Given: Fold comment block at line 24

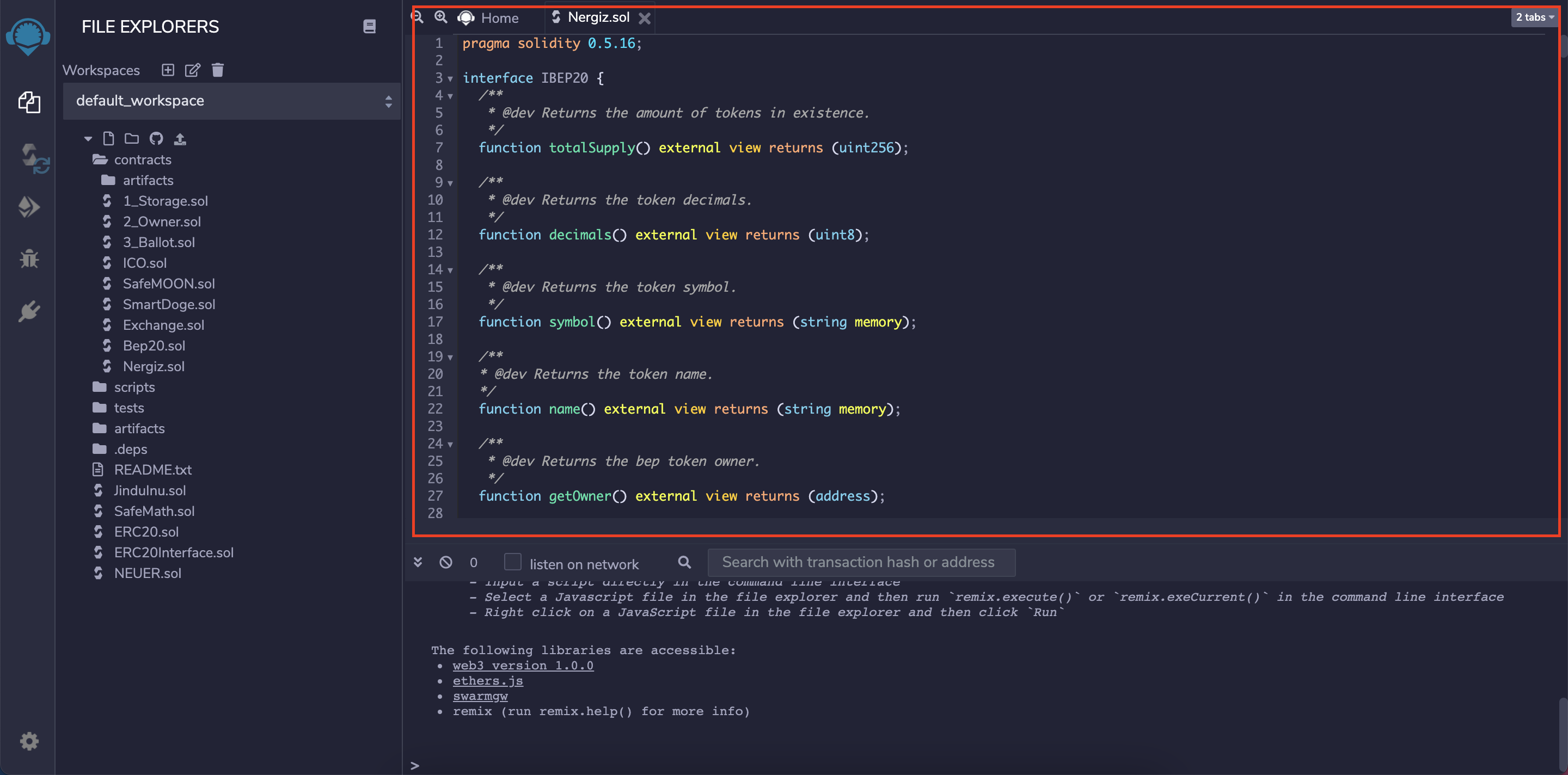Looking at the screenshot, I should (x=450, y=444).
